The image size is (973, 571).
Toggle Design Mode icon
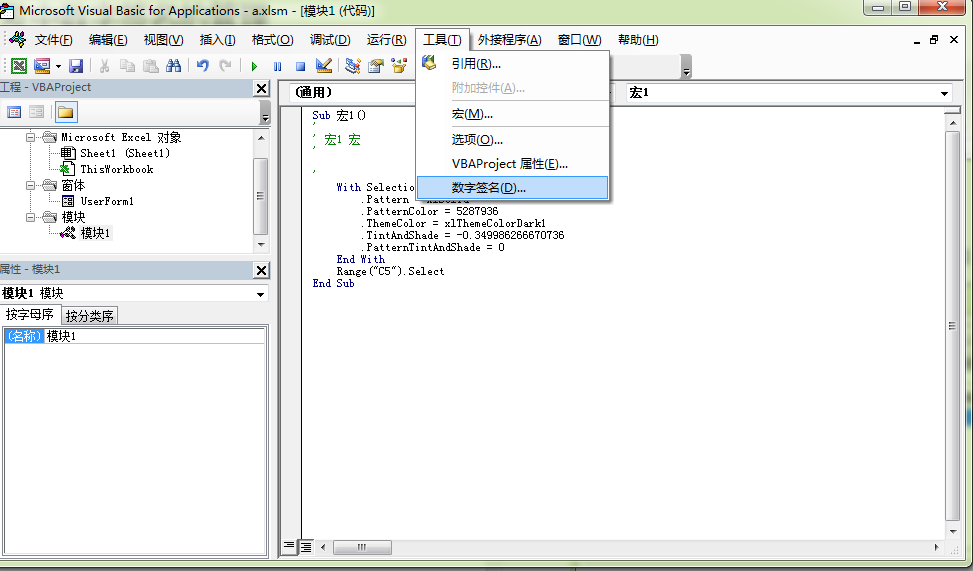pyautogui.click(x=323, y=65)
